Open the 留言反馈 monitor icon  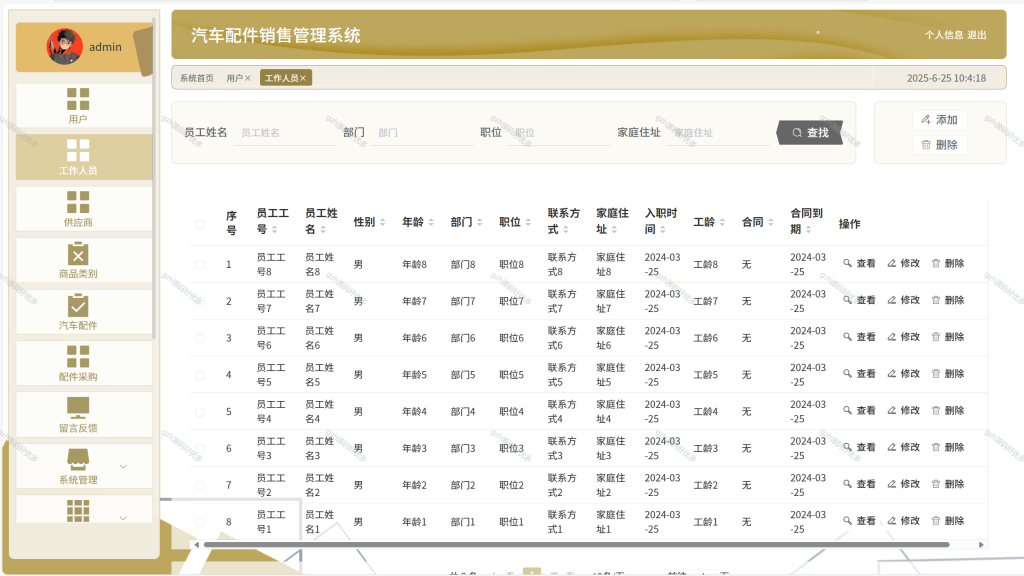[x=78, y=408]
